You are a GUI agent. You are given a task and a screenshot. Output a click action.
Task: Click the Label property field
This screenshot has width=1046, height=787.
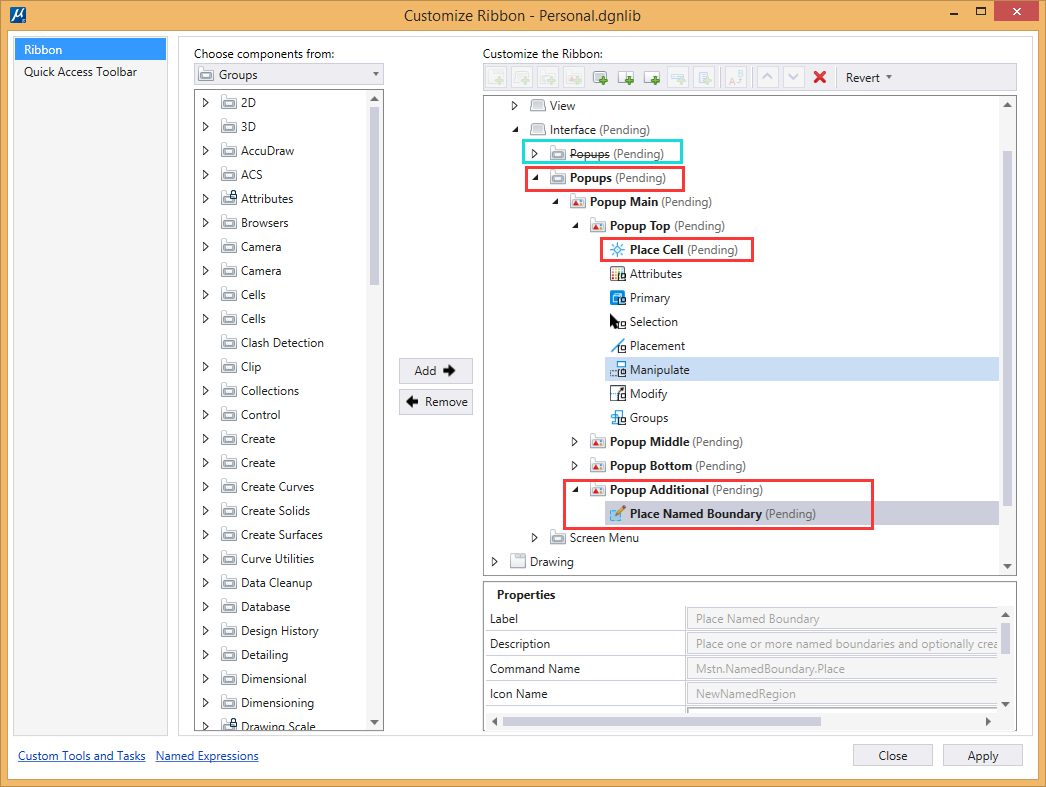coord(842,619)
